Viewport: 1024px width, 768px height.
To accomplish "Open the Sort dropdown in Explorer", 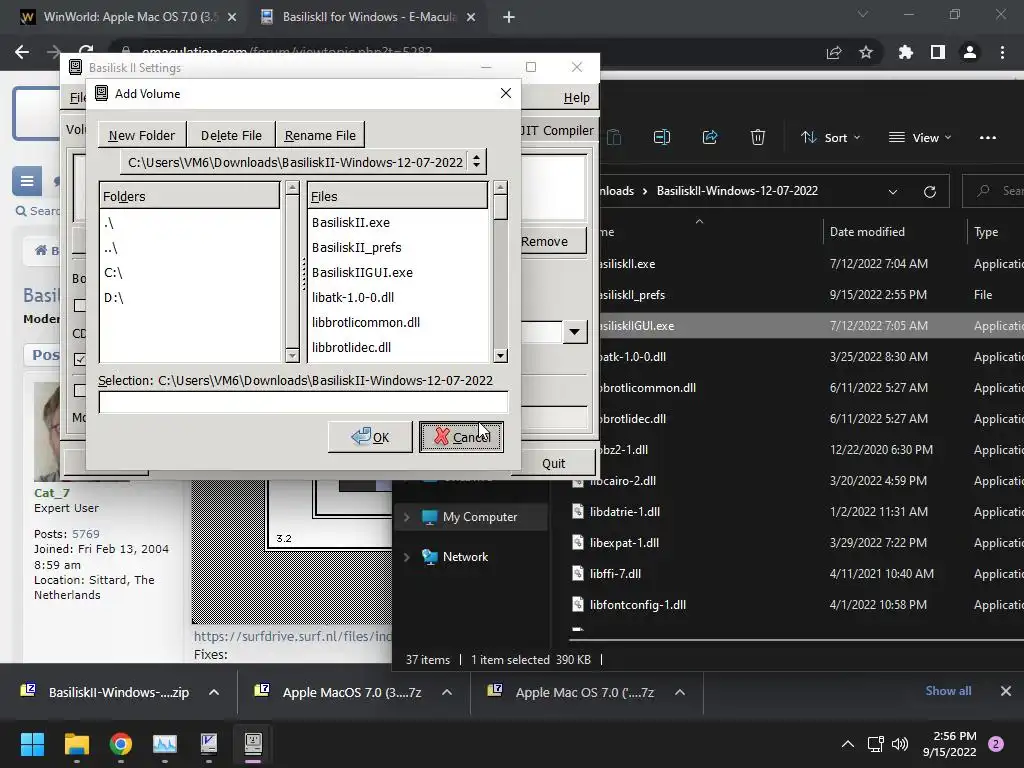I will tap(831, 137).
